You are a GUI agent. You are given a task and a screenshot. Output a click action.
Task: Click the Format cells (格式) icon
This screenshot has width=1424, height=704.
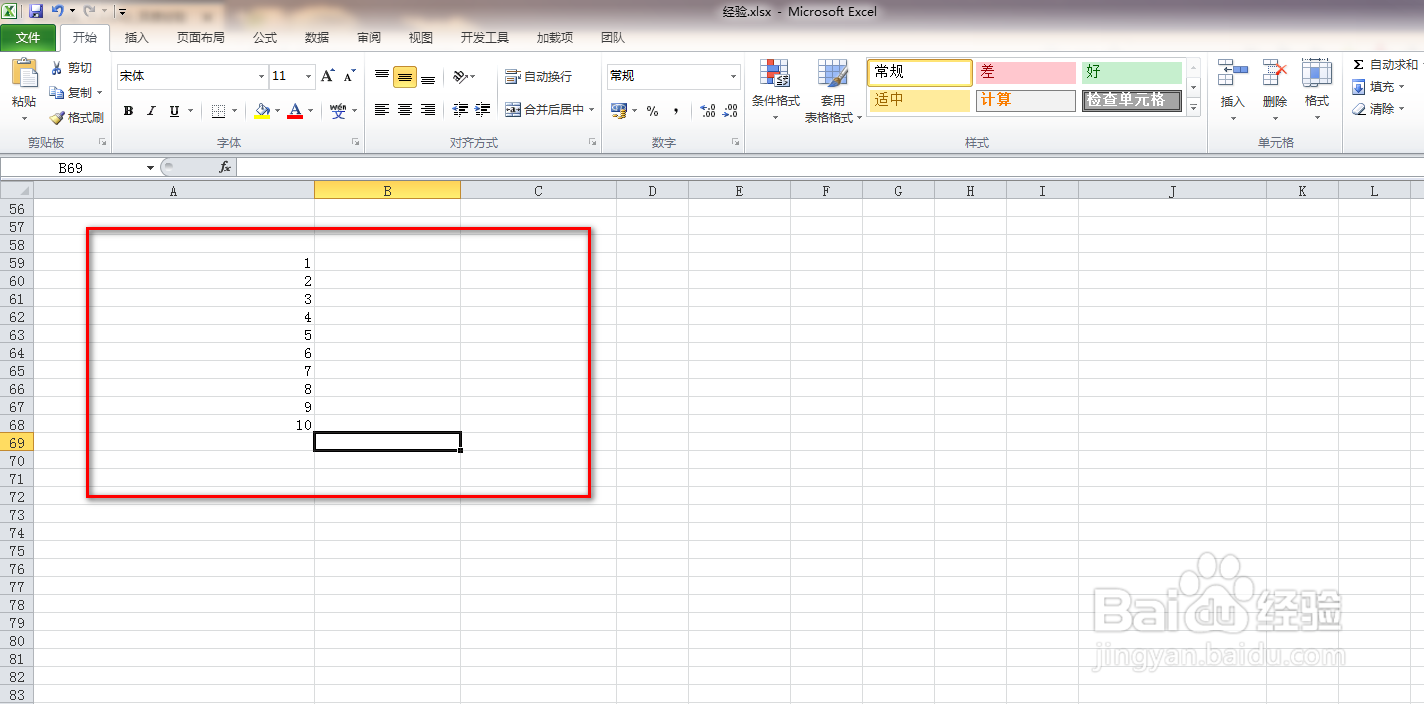point(1317,73)
